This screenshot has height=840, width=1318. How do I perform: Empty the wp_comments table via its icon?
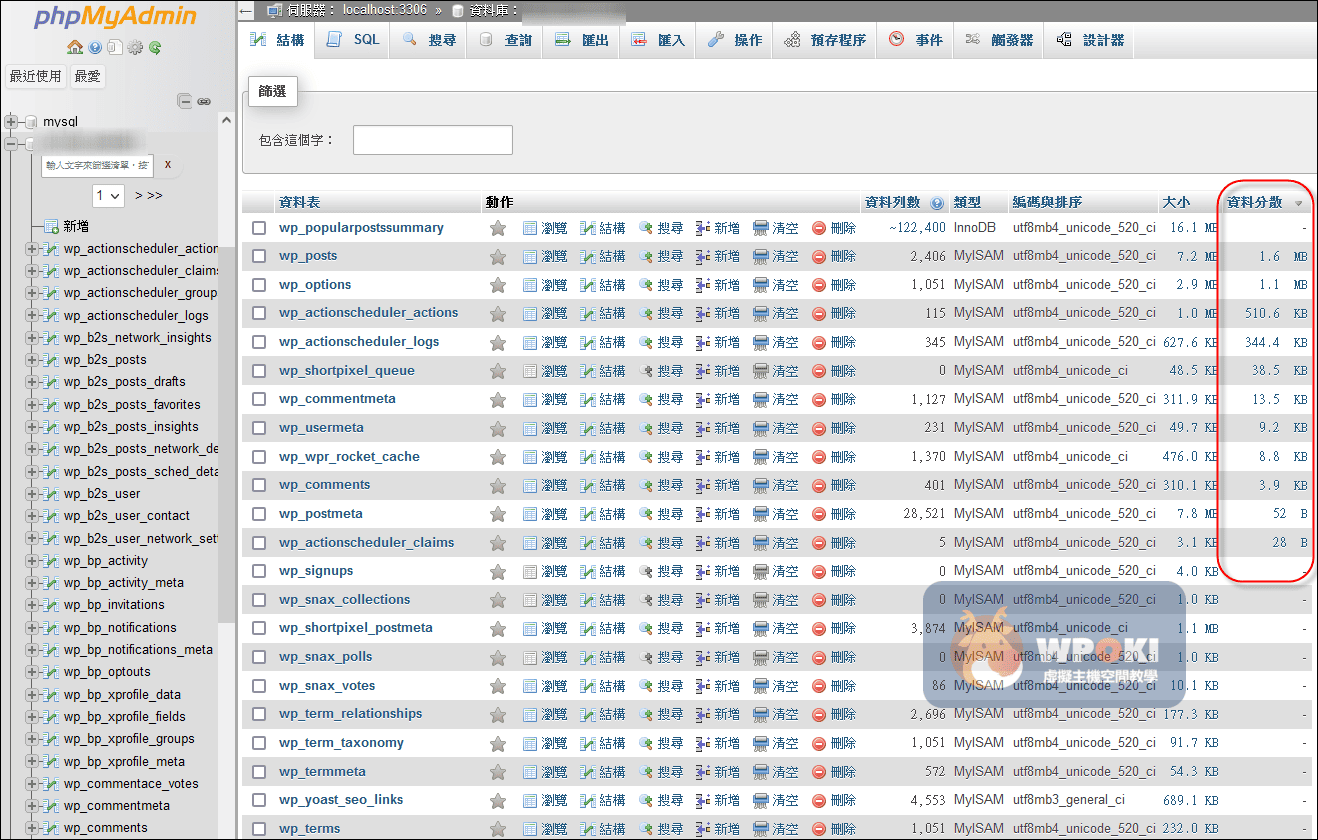pyautogui.click(x=761, y=486)
